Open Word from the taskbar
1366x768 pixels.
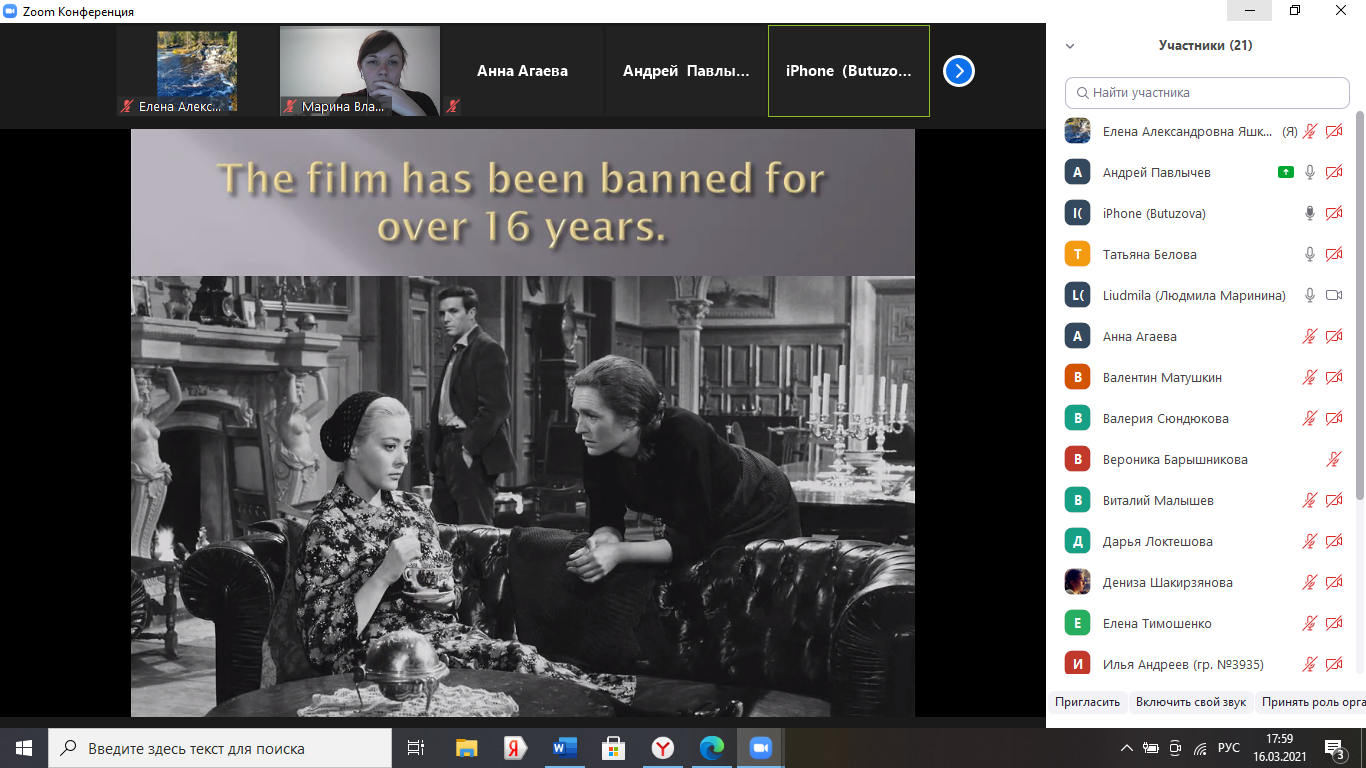pyautogui.click(x=565, y=748)
